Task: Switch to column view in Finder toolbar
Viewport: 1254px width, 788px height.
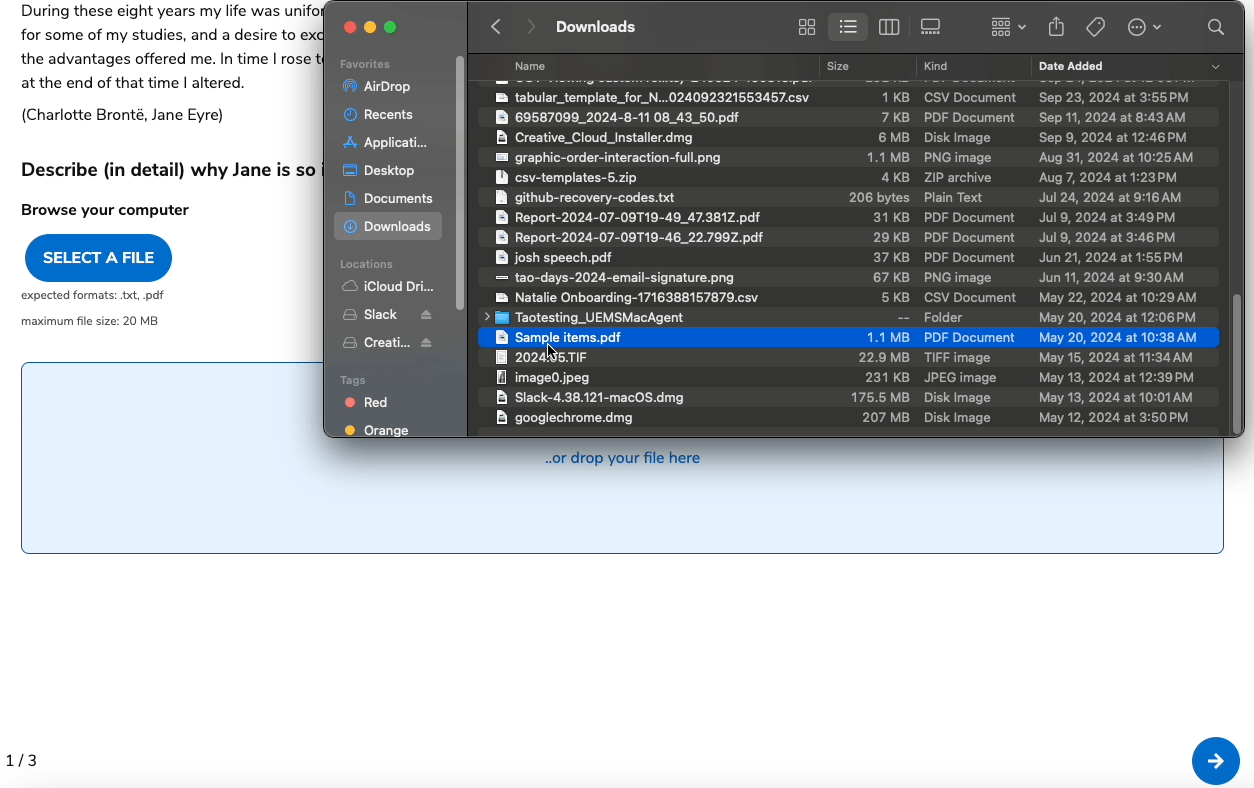Action: point(888,27)
